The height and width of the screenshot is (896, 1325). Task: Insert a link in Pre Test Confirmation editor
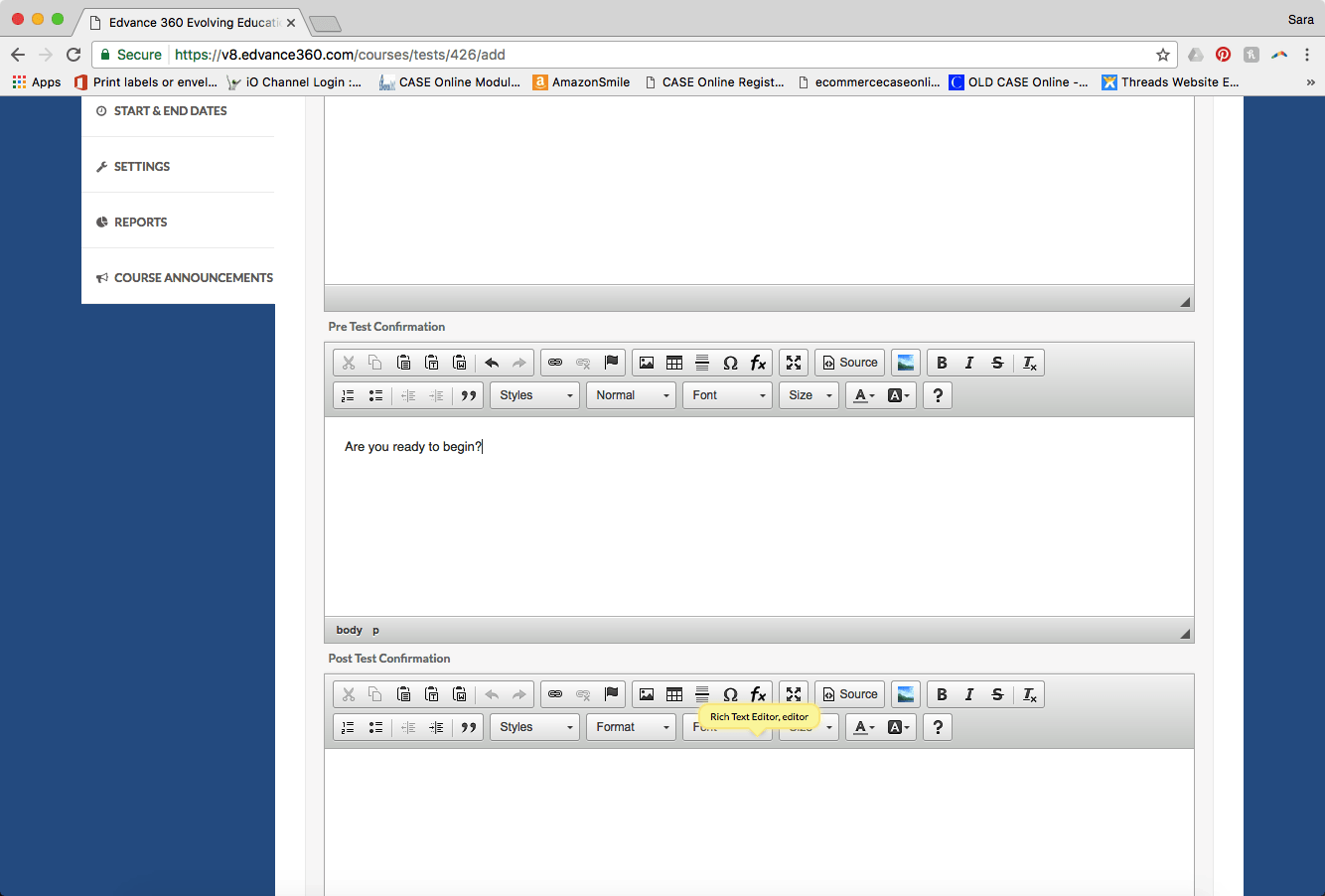click(555, 363)
